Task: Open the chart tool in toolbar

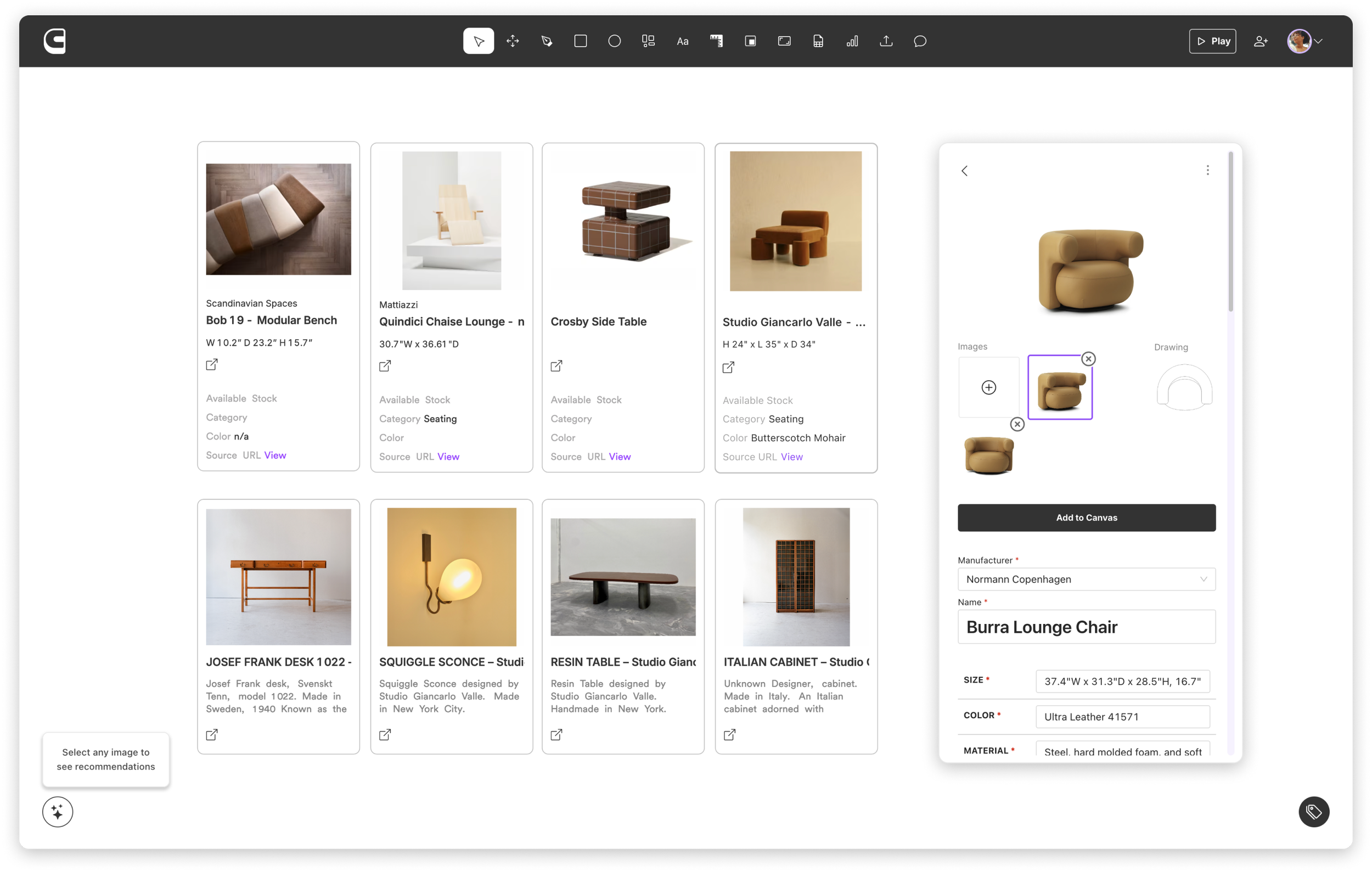Action: (x=852, y=41)
